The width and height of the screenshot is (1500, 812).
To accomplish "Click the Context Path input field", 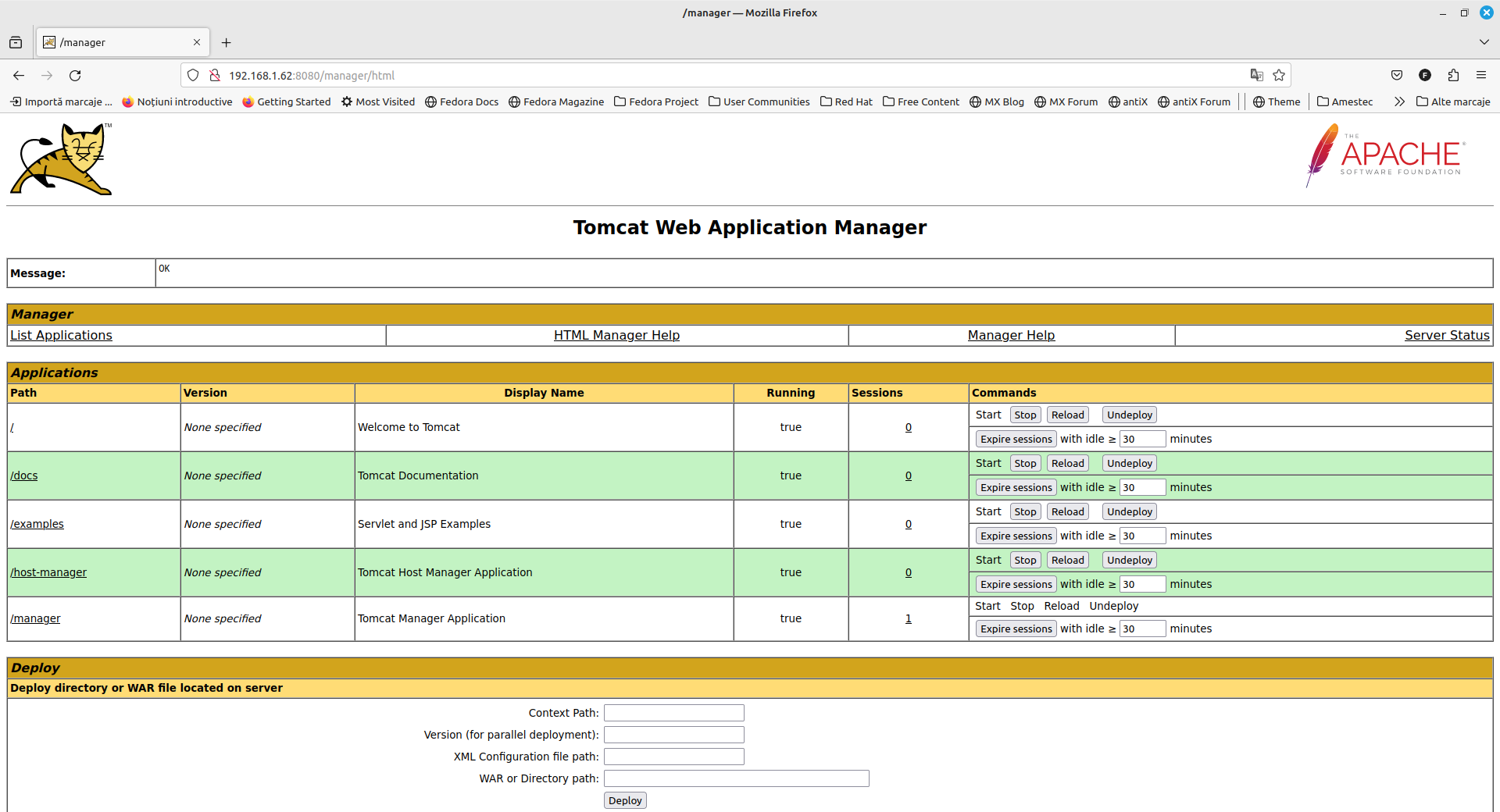I will point(673,713).
